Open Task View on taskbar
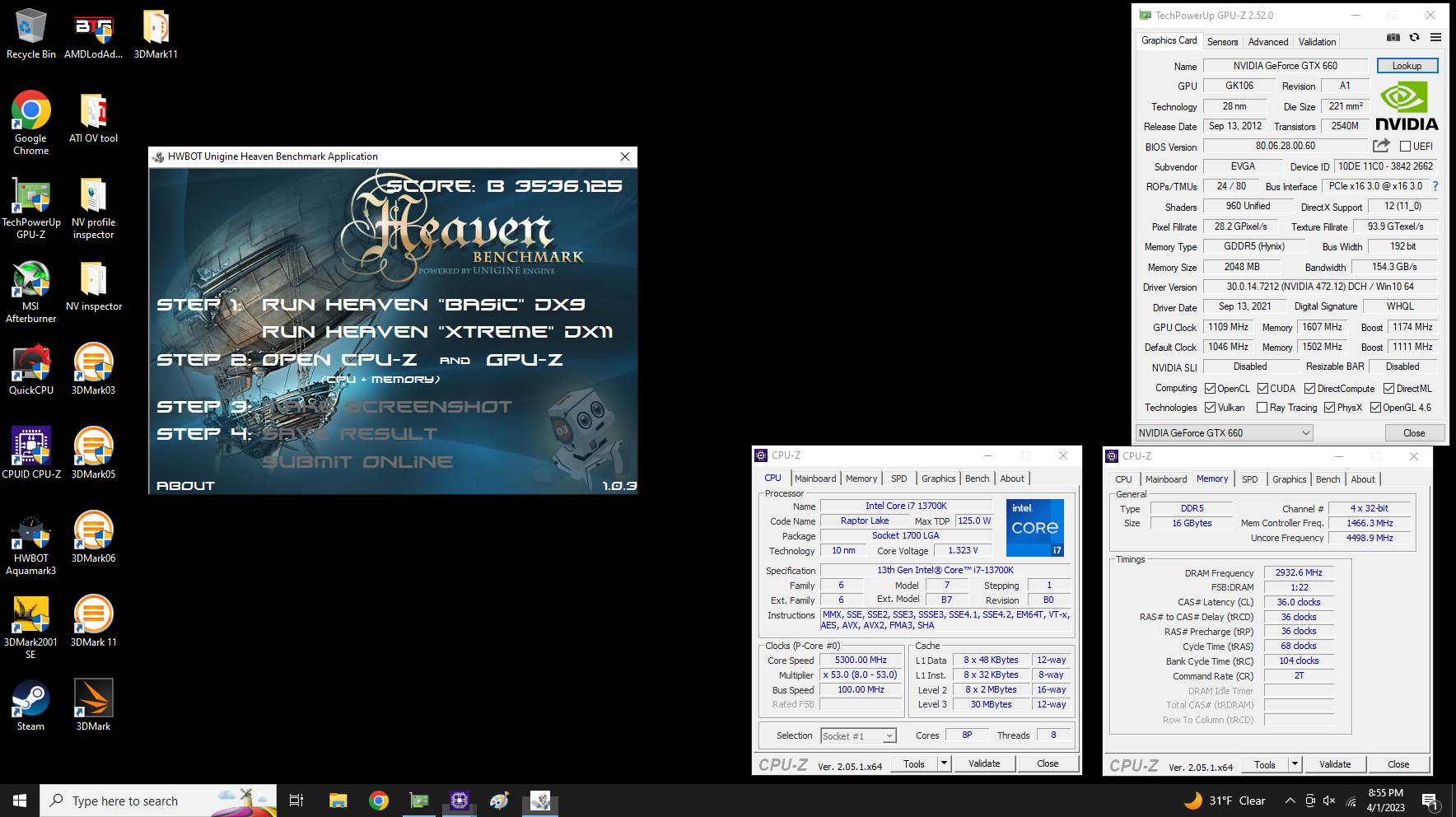 coord(296,801)
